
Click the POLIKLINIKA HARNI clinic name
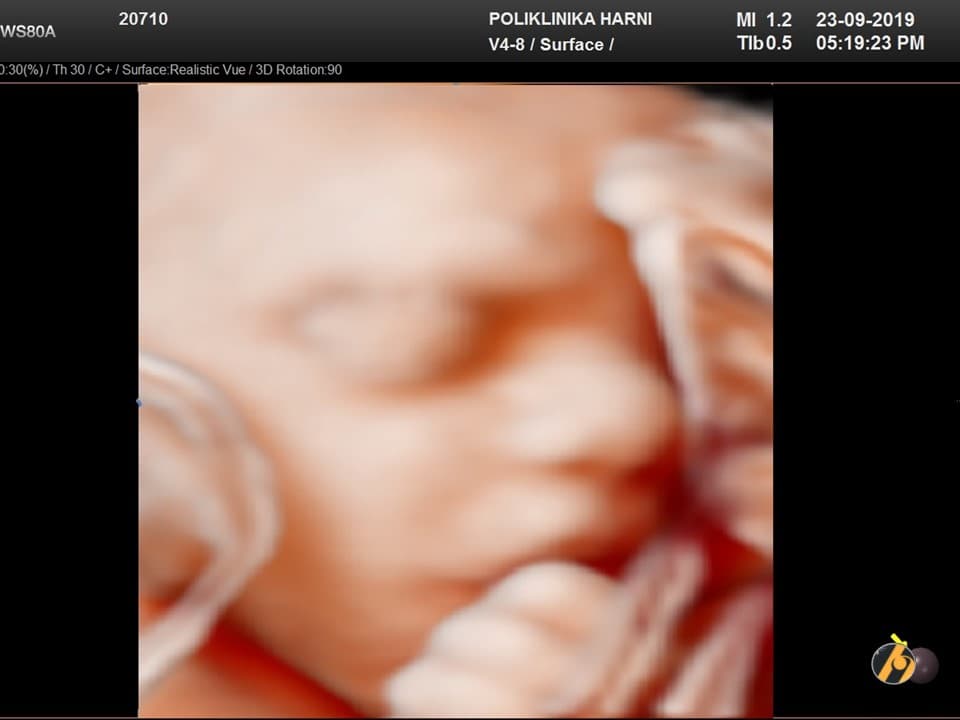coord(570,19)
